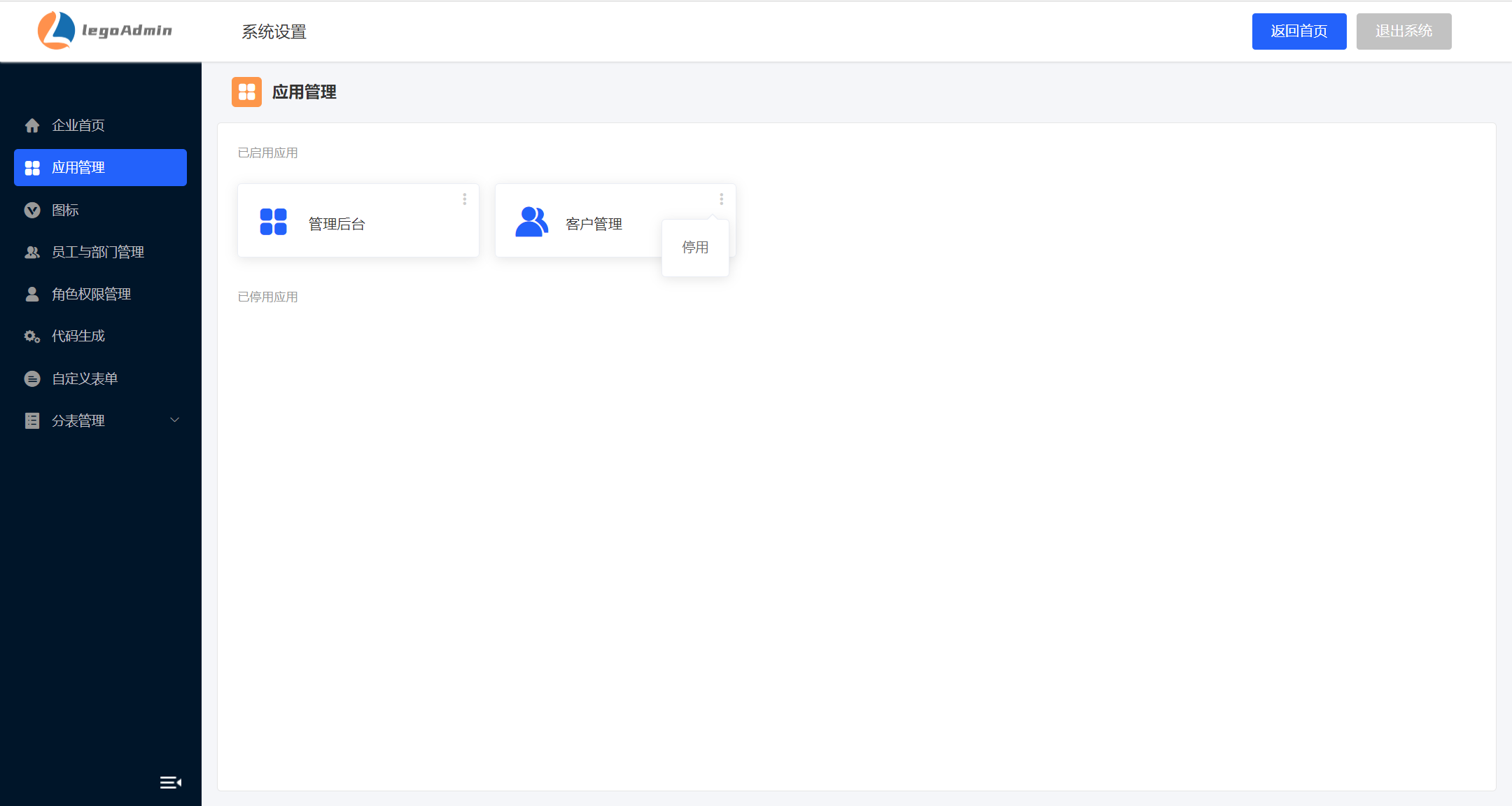The height and width of the screenshot is (806, 1512).
Task: Click the 图标 sidebar icon
Action: click(x=32, y=210)
